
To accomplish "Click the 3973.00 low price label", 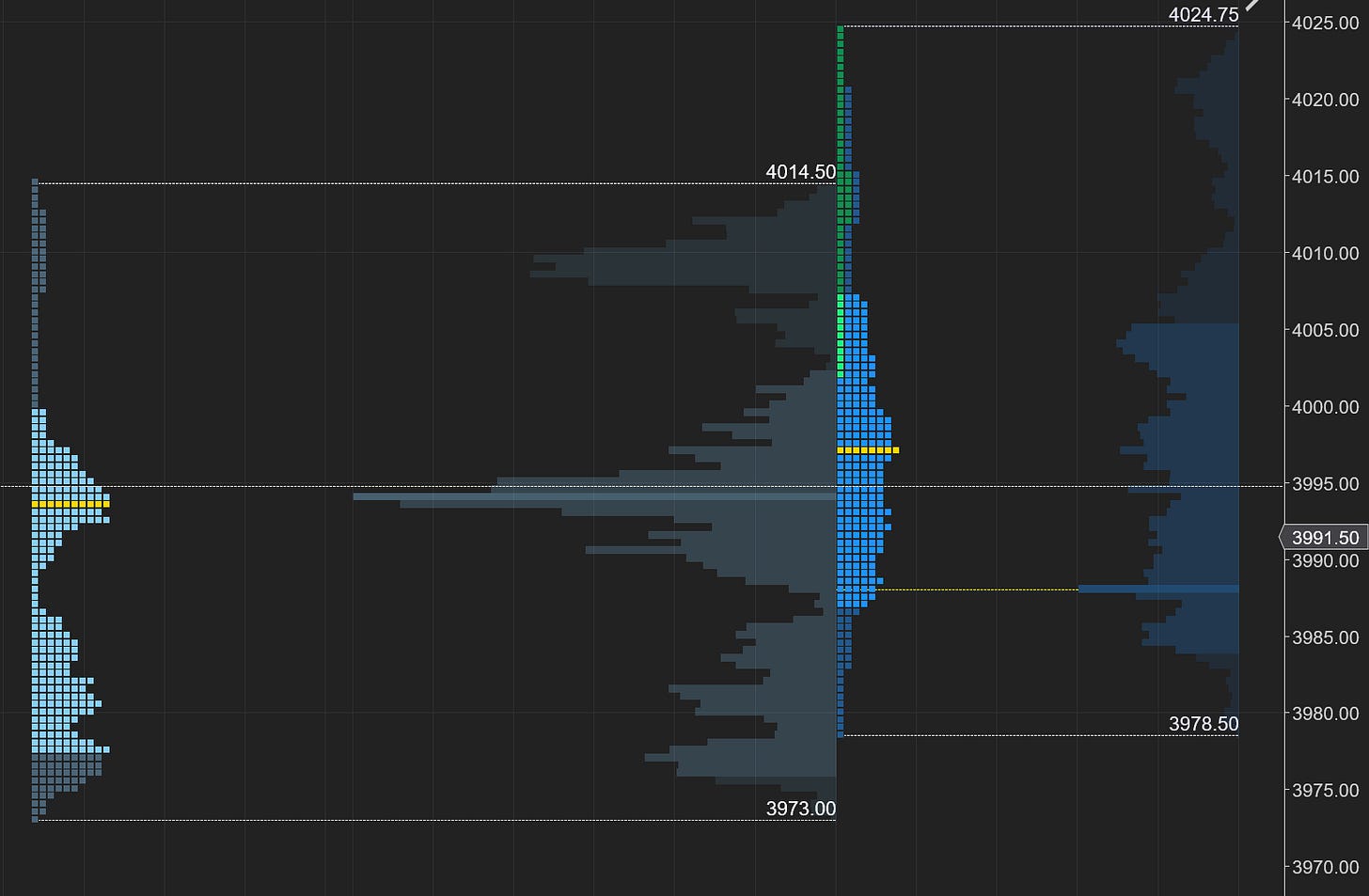I will coord(801,809).
